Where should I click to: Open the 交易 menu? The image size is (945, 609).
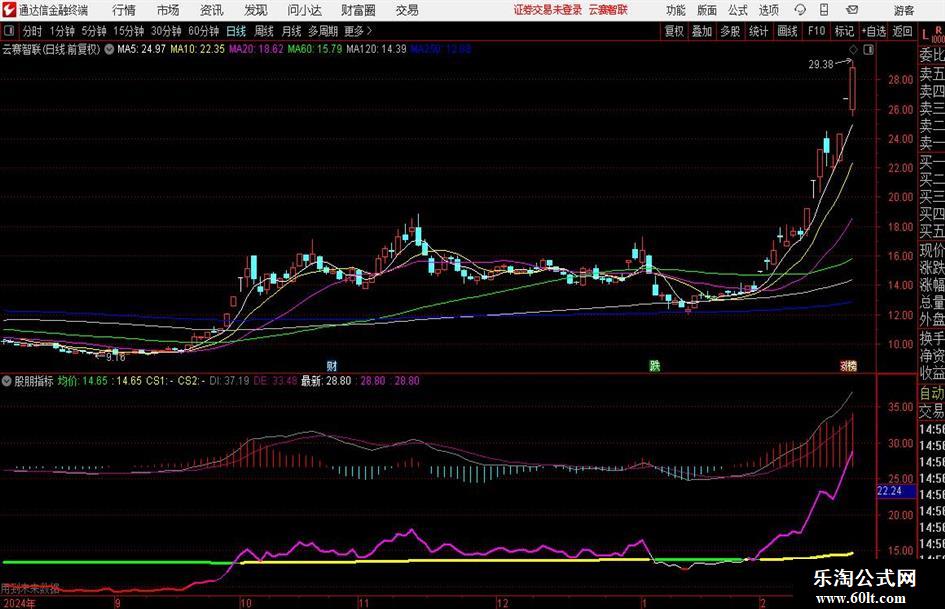tap(407, 10)
